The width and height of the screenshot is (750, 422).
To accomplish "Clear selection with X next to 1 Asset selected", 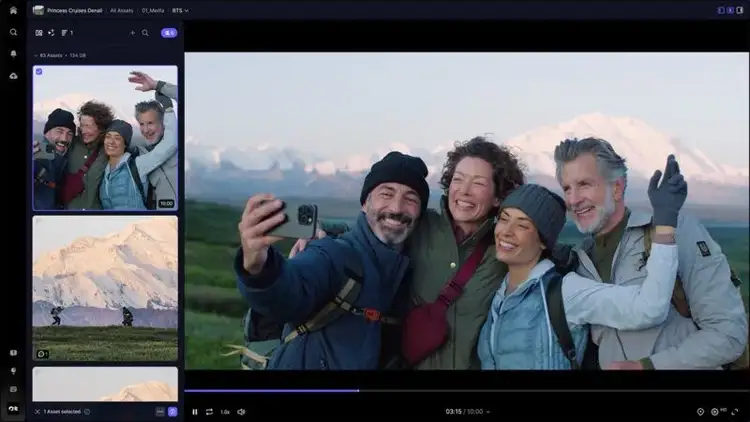I will point(38,411).
